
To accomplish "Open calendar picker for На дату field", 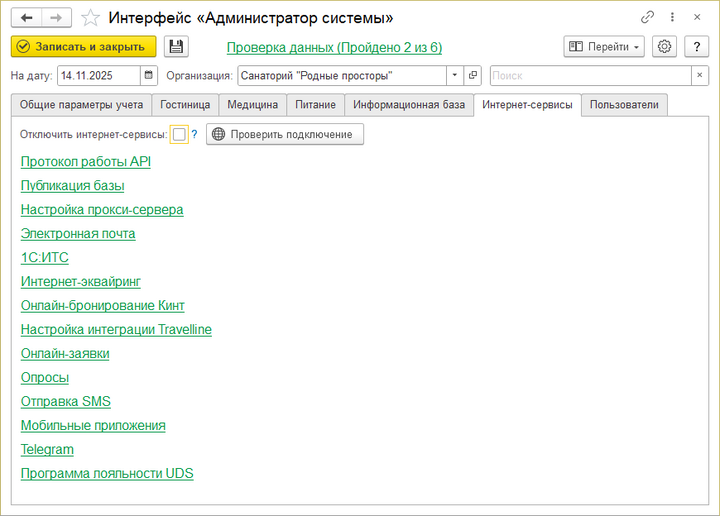I will [149, 75].
